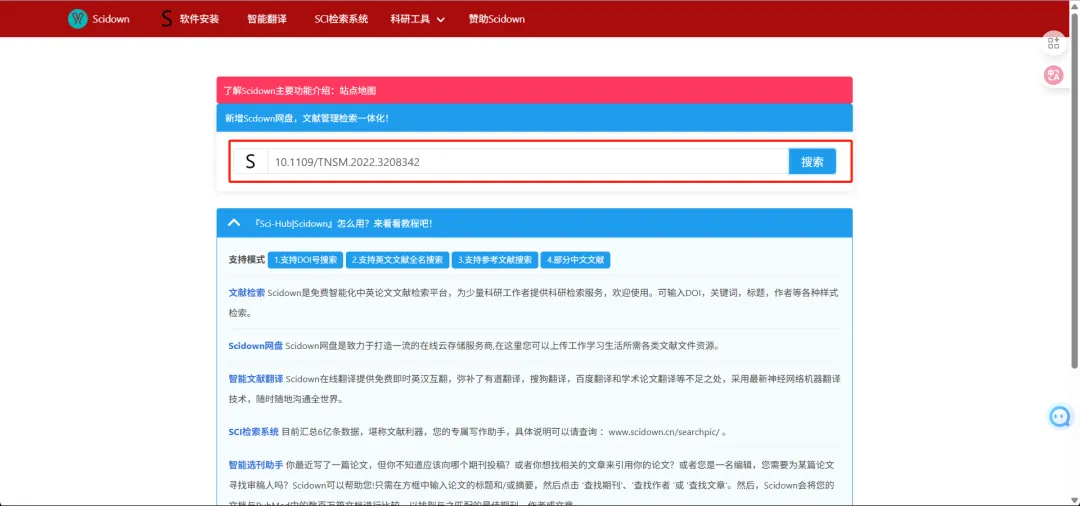Click the 新增Scdown网盘 announcement banner

pos(534,118)
